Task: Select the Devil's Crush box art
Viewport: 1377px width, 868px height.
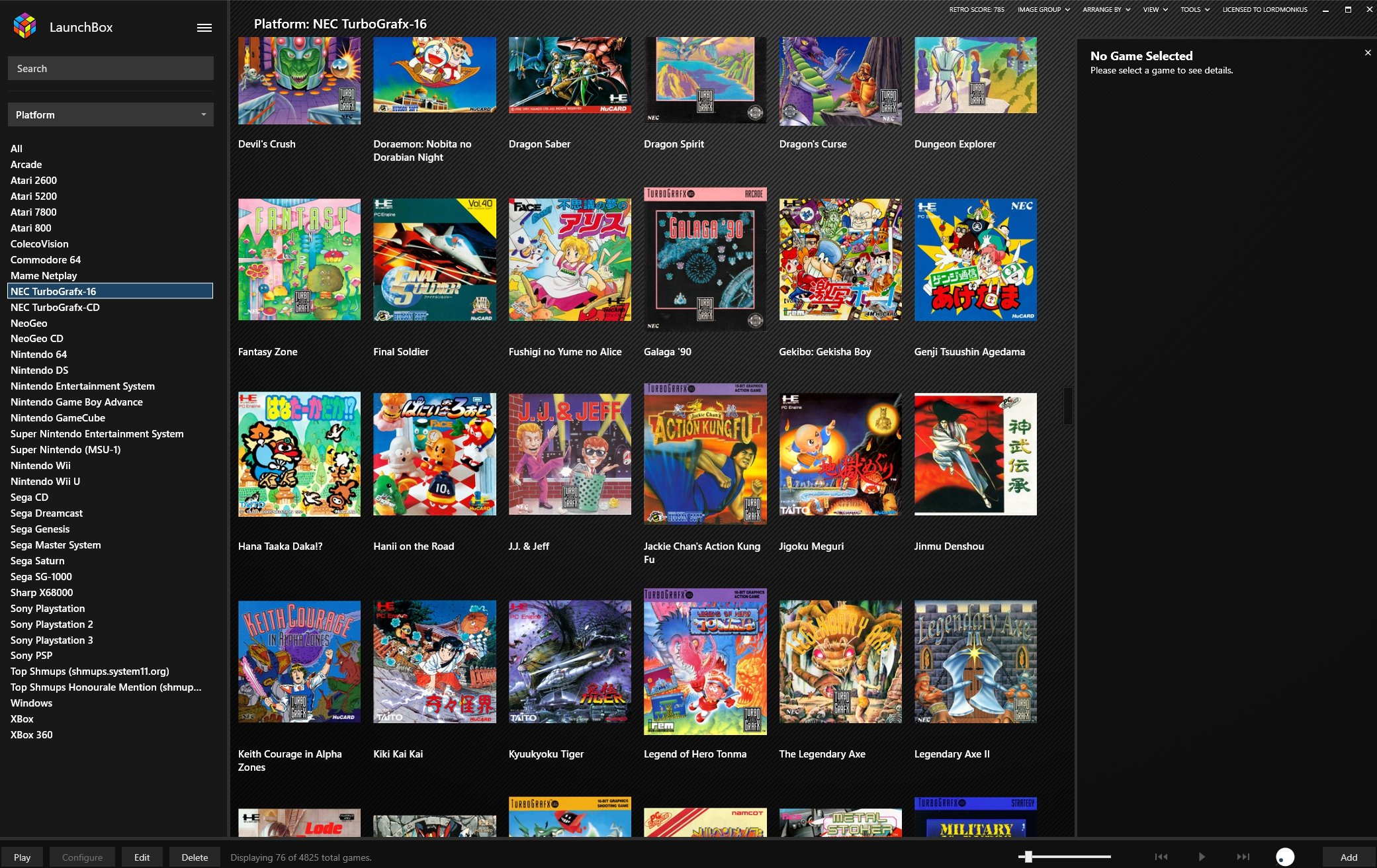Action: (299, 81)
